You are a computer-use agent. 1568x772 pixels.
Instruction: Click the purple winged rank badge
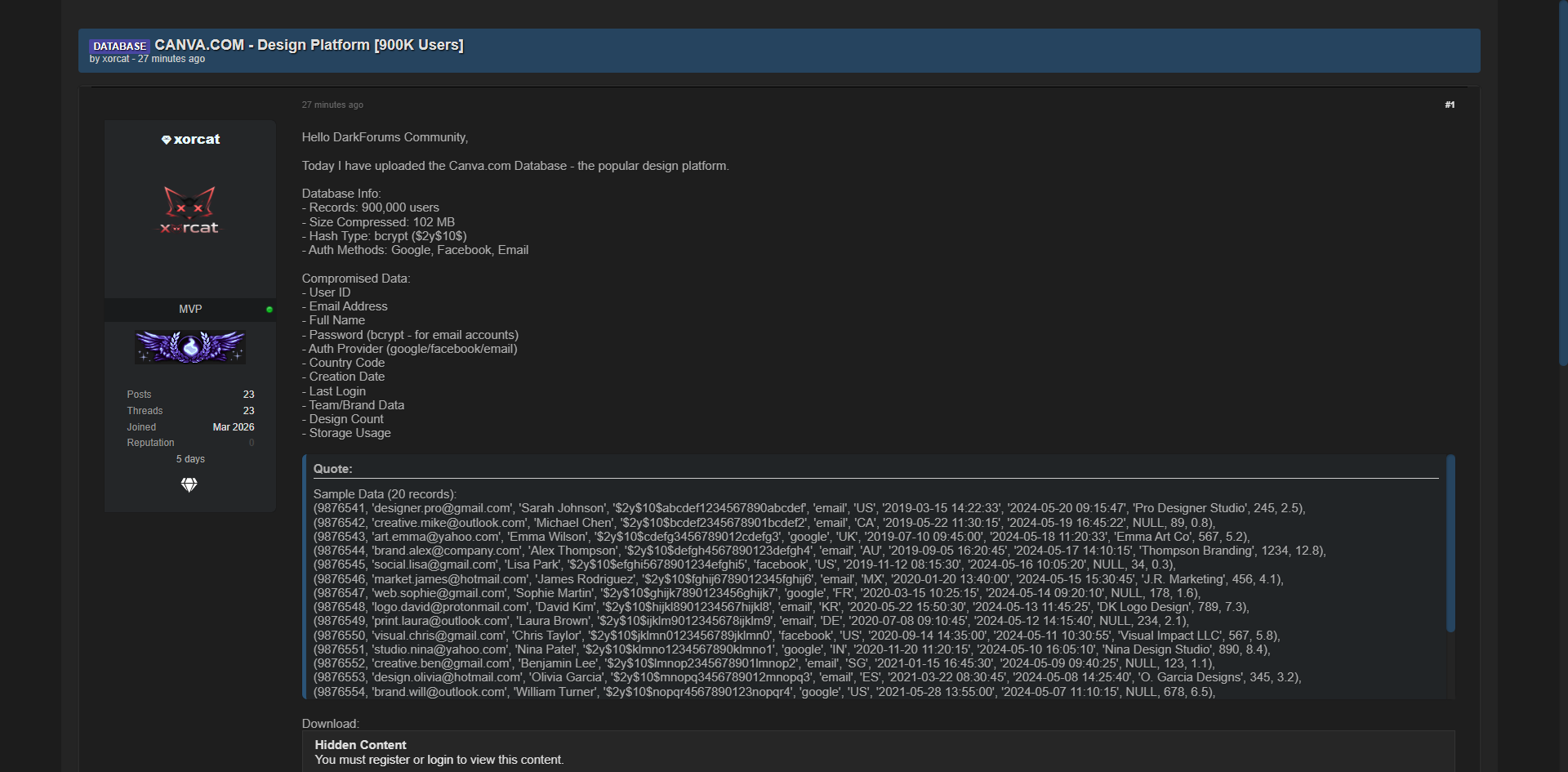(190, 347)
